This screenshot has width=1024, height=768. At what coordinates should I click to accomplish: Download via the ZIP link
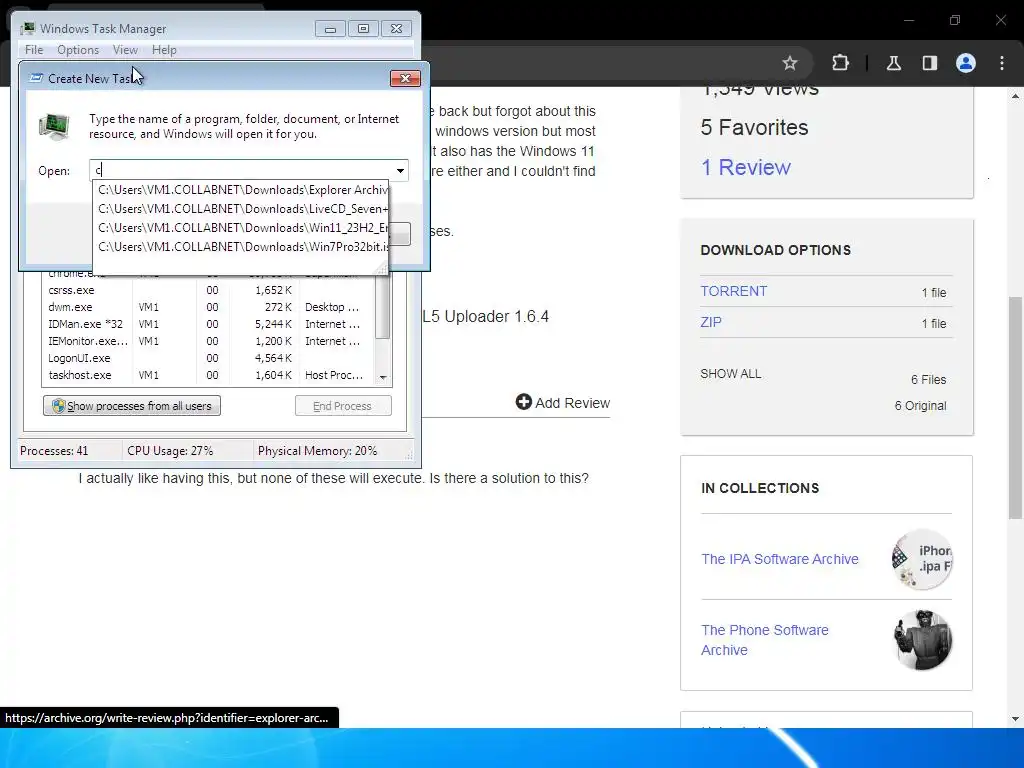coord(711,322)
